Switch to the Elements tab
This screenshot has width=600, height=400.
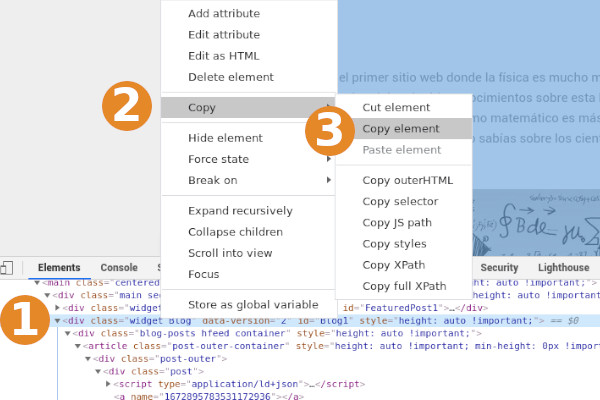click(59, 268)
